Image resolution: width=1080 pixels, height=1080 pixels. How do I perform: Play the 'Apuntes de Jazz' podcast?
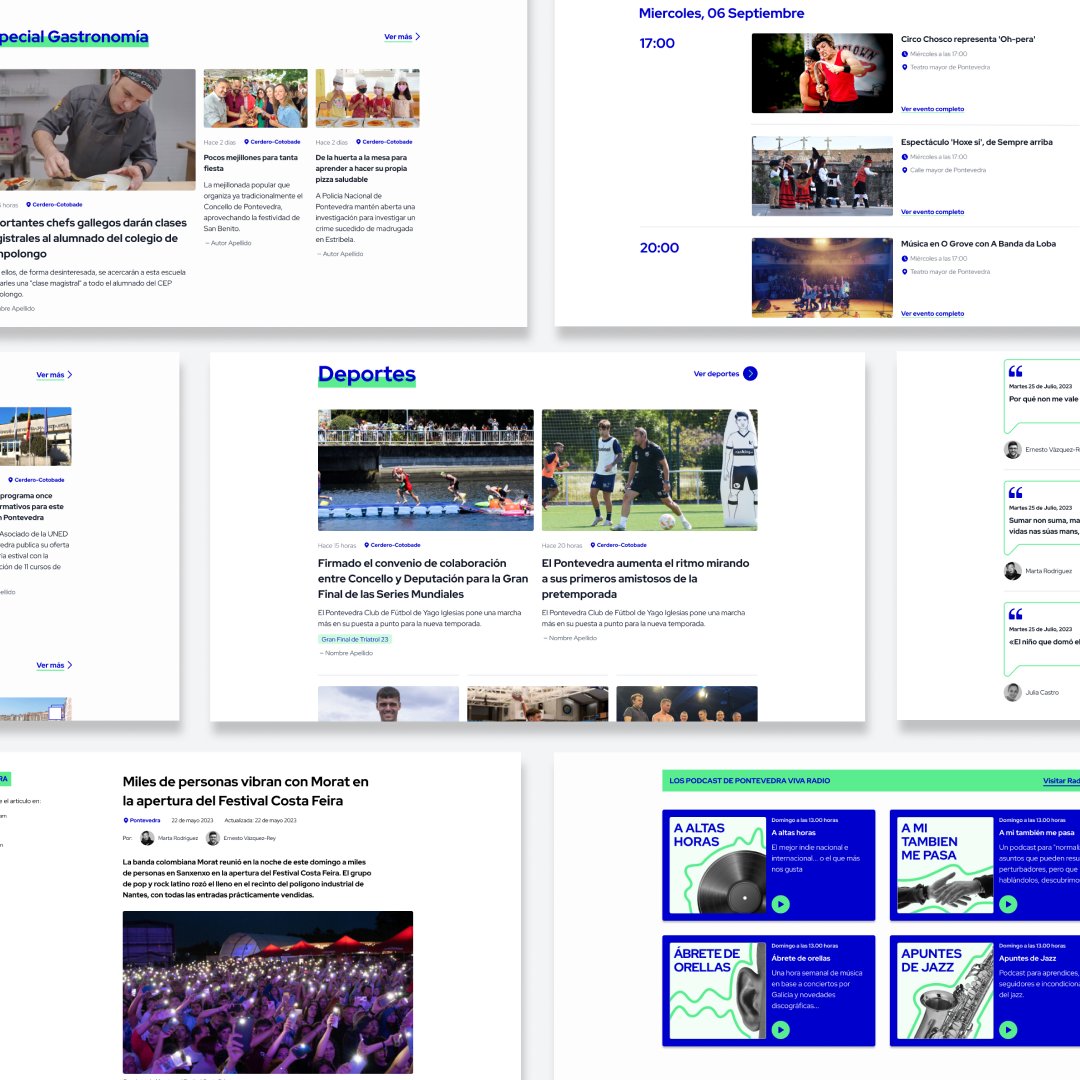1009,1029
